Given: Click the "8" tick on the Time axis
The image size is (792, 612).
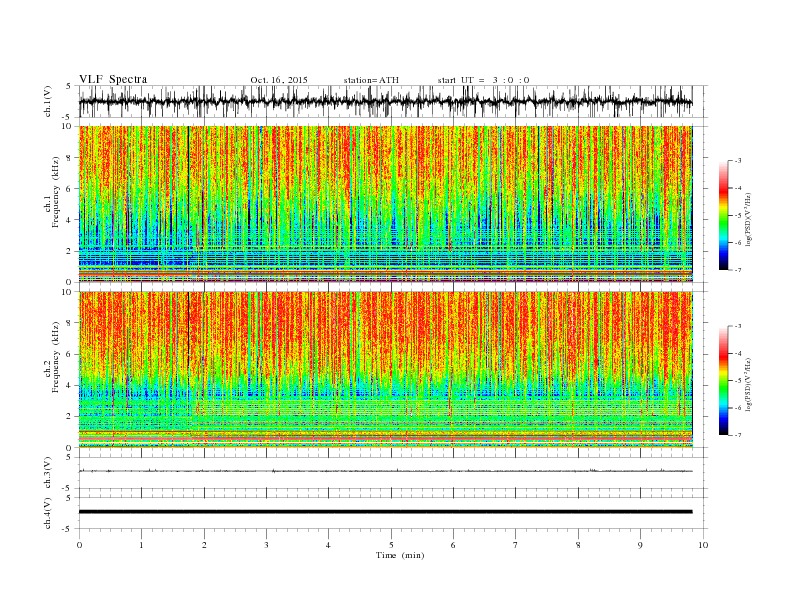Looking at the screenshot, I should coord(578,545).
